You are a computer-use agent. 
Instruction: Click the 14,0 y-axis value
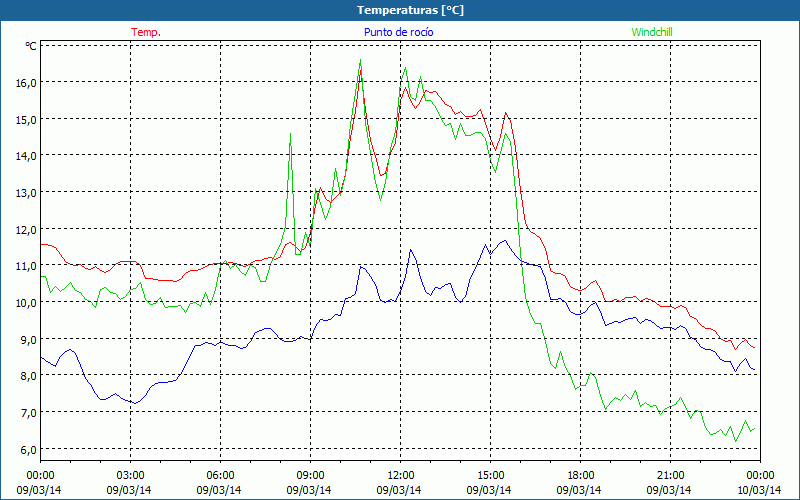pyautogui.click(x=27, y=156)
